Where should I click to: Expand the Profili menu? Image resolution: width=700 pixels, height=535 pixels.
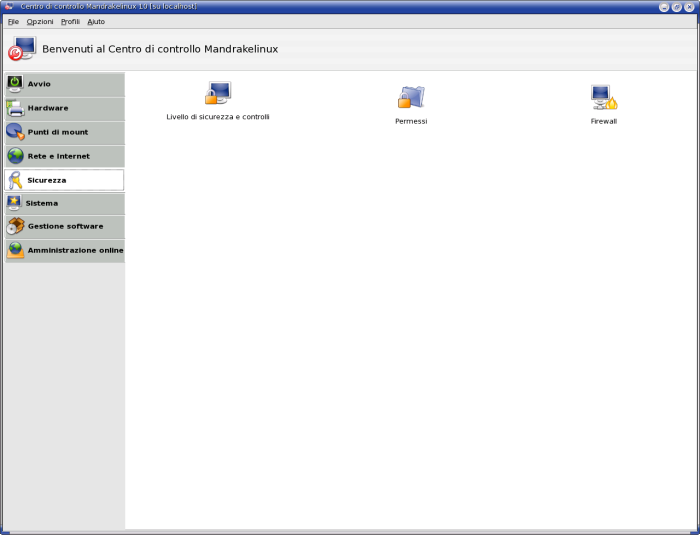pos(70,21)
